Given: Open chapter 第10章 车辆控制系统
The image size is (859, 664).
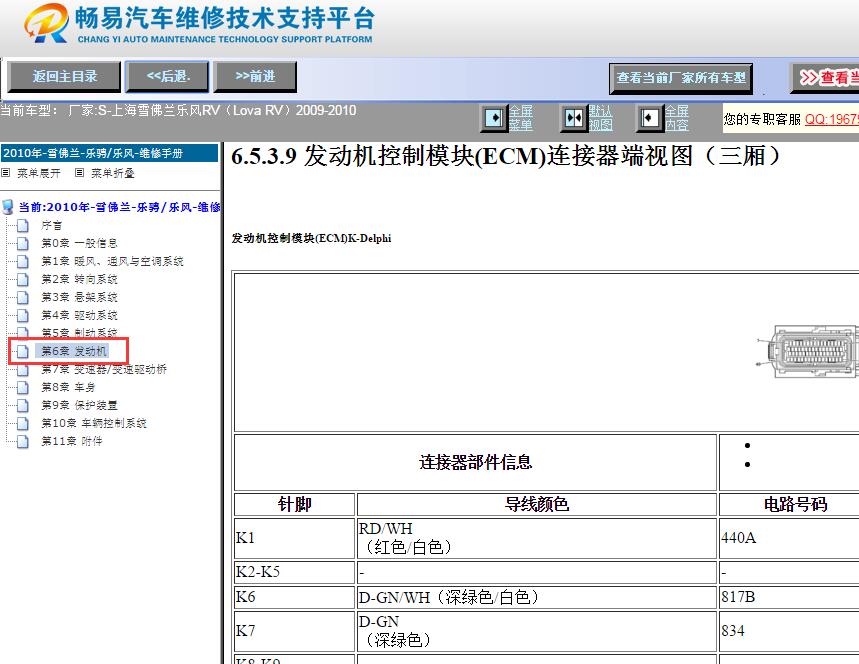Looking at the screenshot, I should (x=94, y=423).
